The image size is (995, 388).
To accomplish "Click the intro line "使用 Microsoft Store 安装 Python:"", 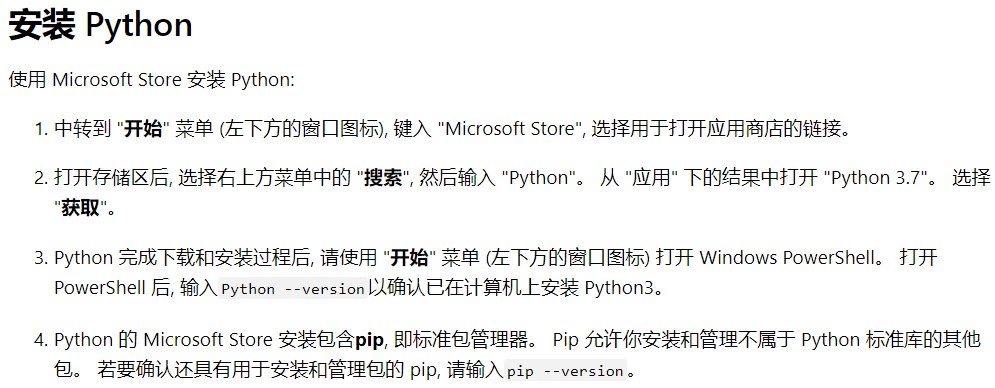I will pos(152,81).
